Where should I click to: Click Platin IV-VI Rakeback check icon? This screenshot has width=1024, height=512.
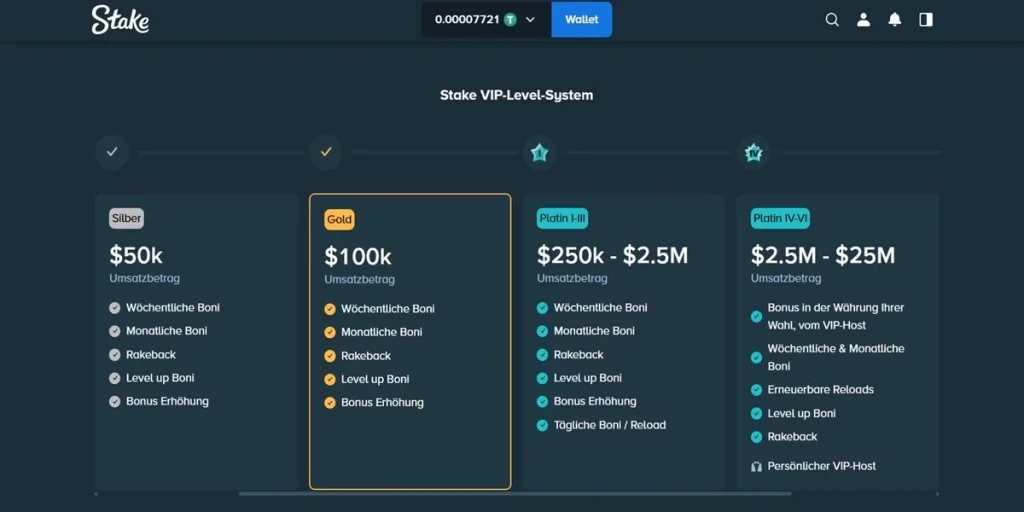(x=756, y=437)
